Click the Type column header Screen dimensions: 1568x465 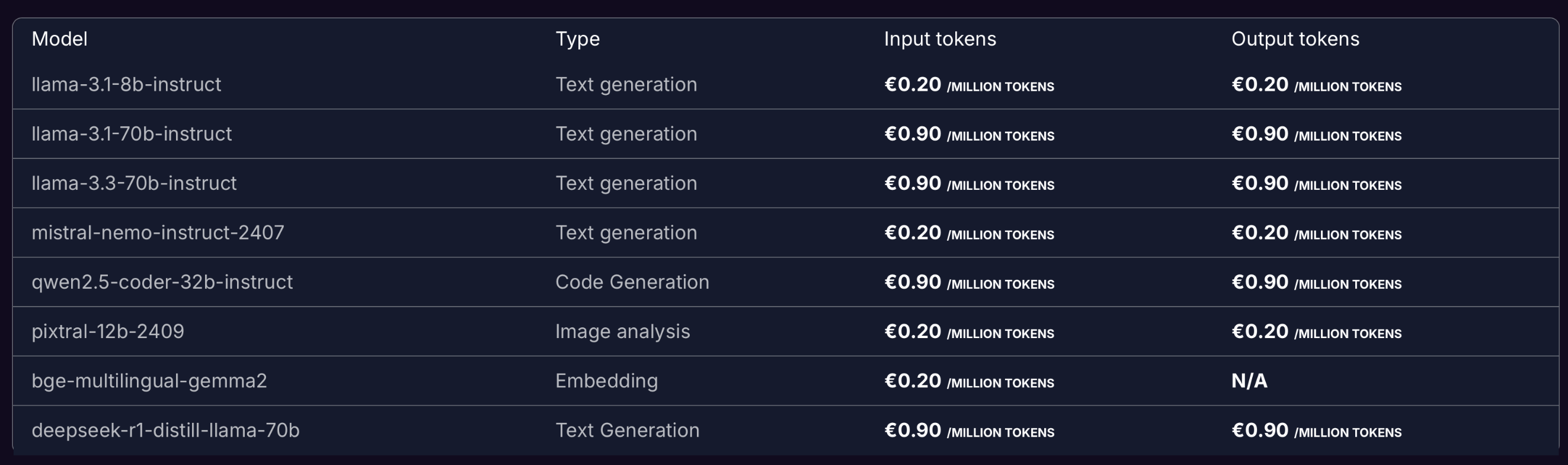(x=577, y=39)
